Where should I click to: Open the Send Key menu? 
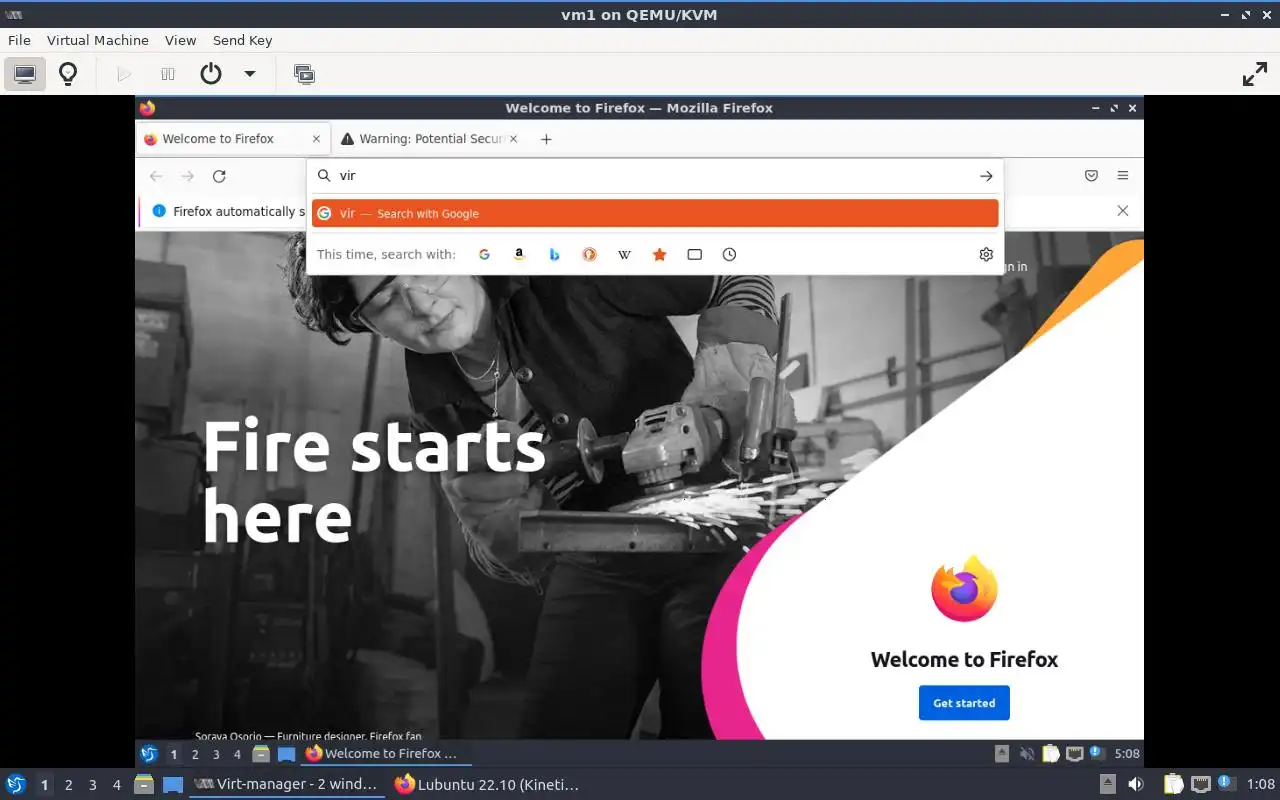point(243,40)
